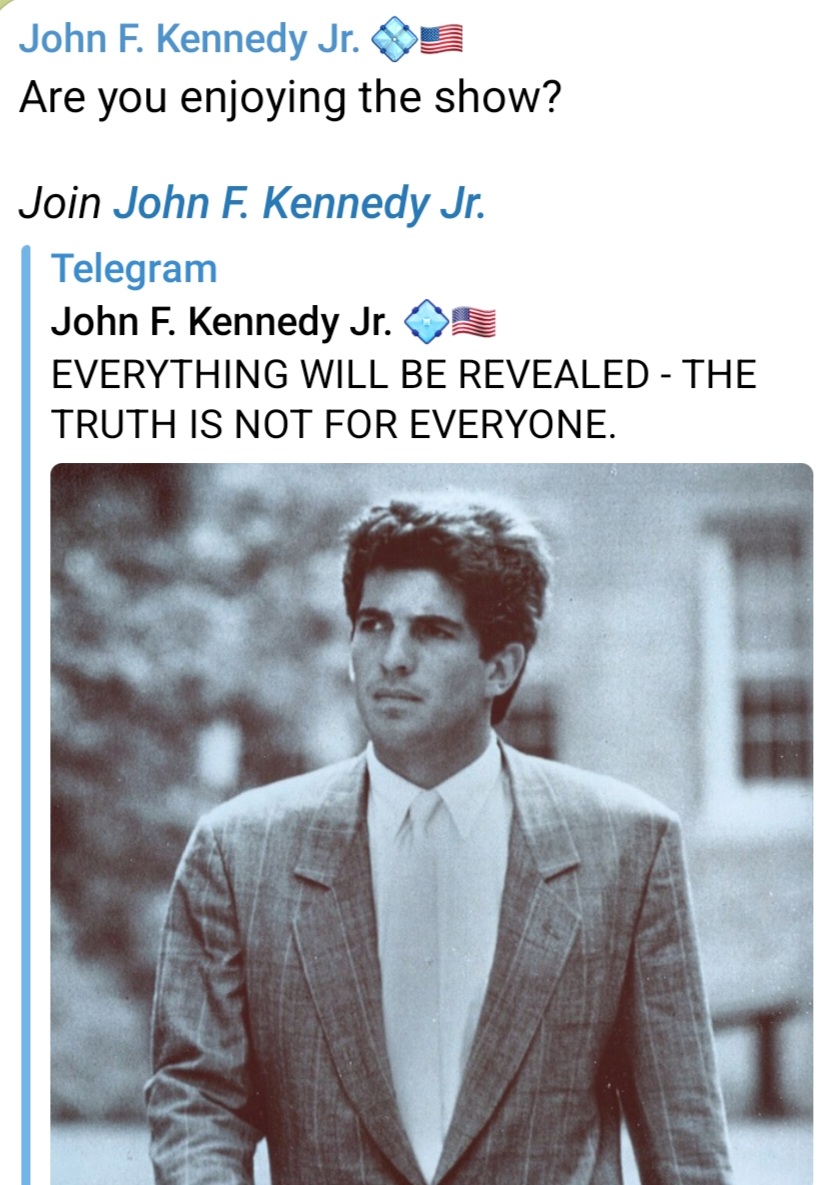This screenshot has height=1185, width=824.
Task: Open the italic blue John F. Kennedy Jr. join link
Action: 300,204
